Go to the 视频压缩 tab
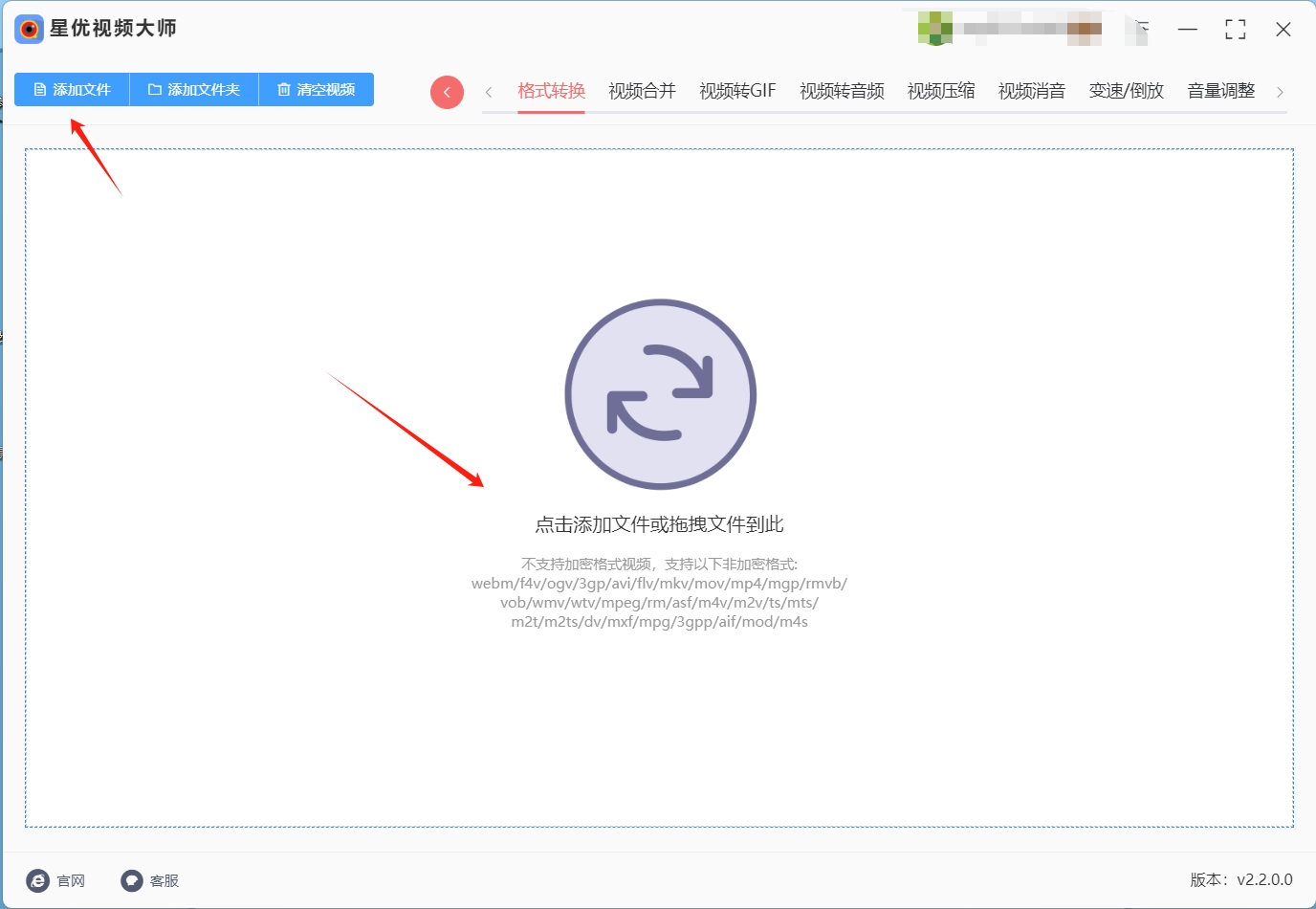Viewport: 1316px width, 909px height. (941, 91)
